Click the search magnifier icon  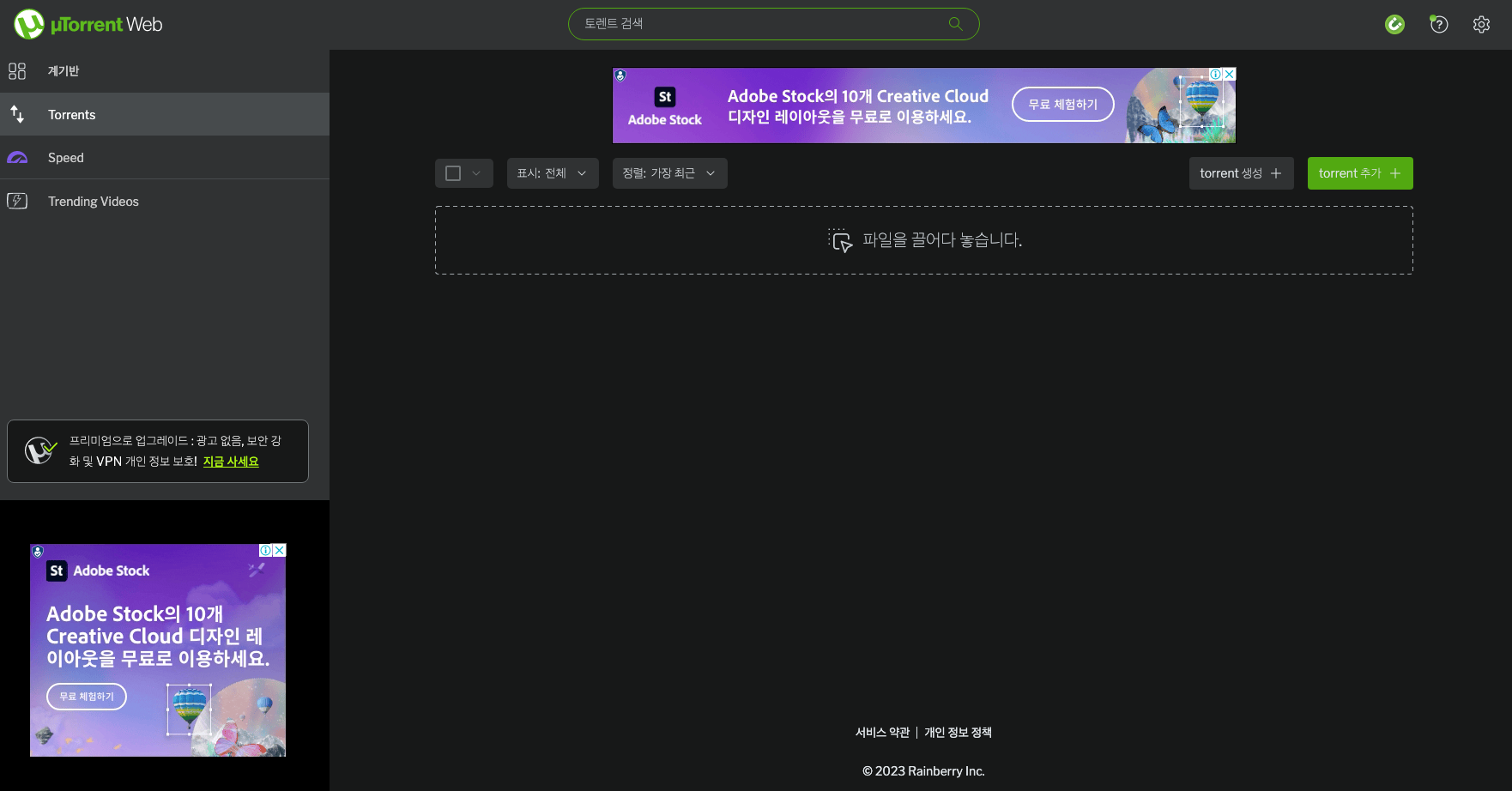point(955,24)
